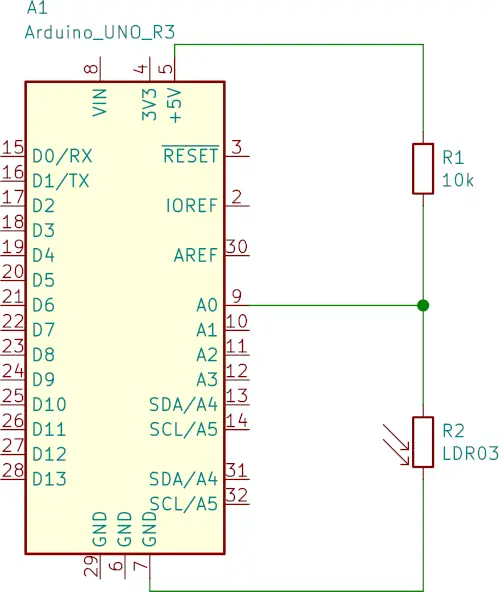Click the SCL/A5 label at pin 32
Screen dimensions: 500x592
[184, 504]
